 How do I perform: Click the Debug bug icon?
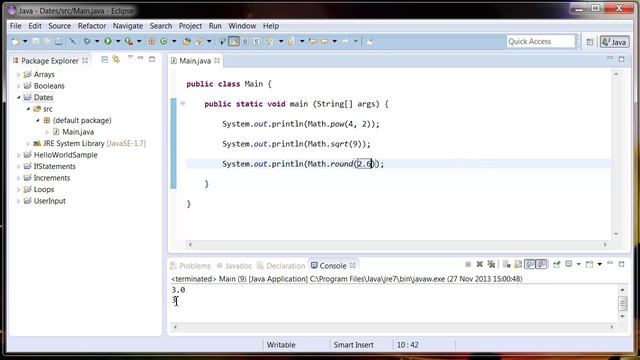[87, 41]
